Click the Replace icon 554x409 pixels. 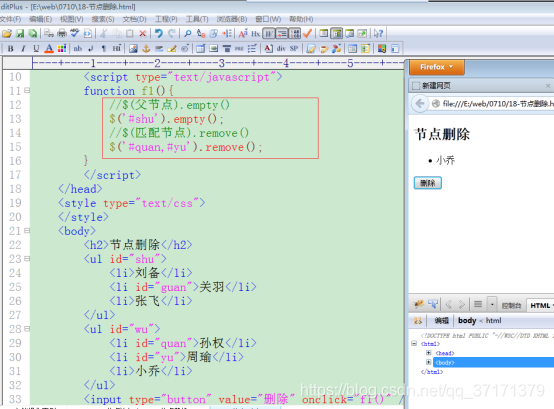201,34
